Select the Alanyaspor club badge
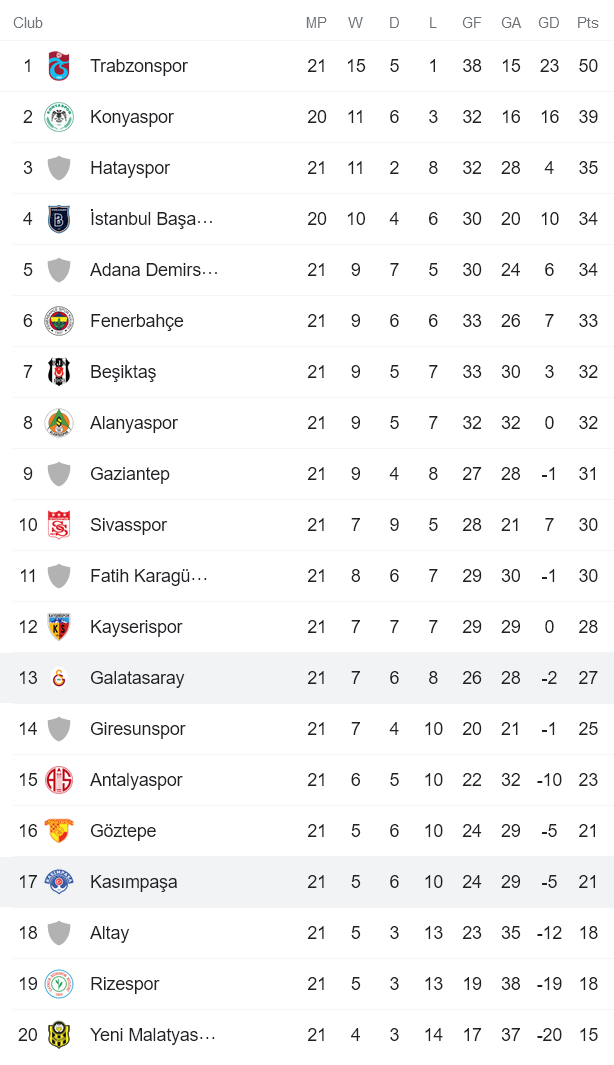This screenshot has width=614, height=1065. pyautogui.click(x=60, y=422)
